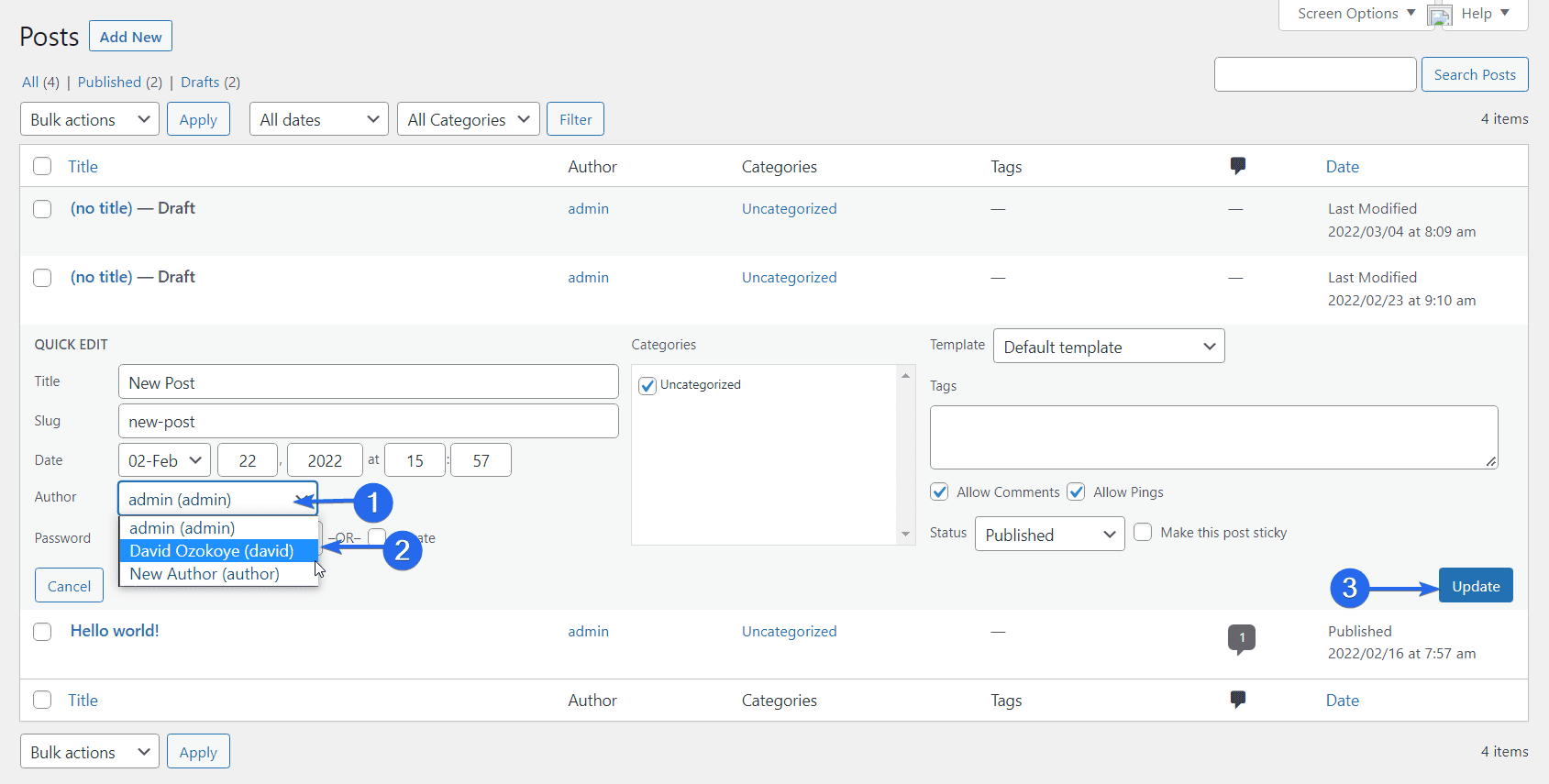
Task: Show Drafts (2) posts
Action: coord(210,82)
